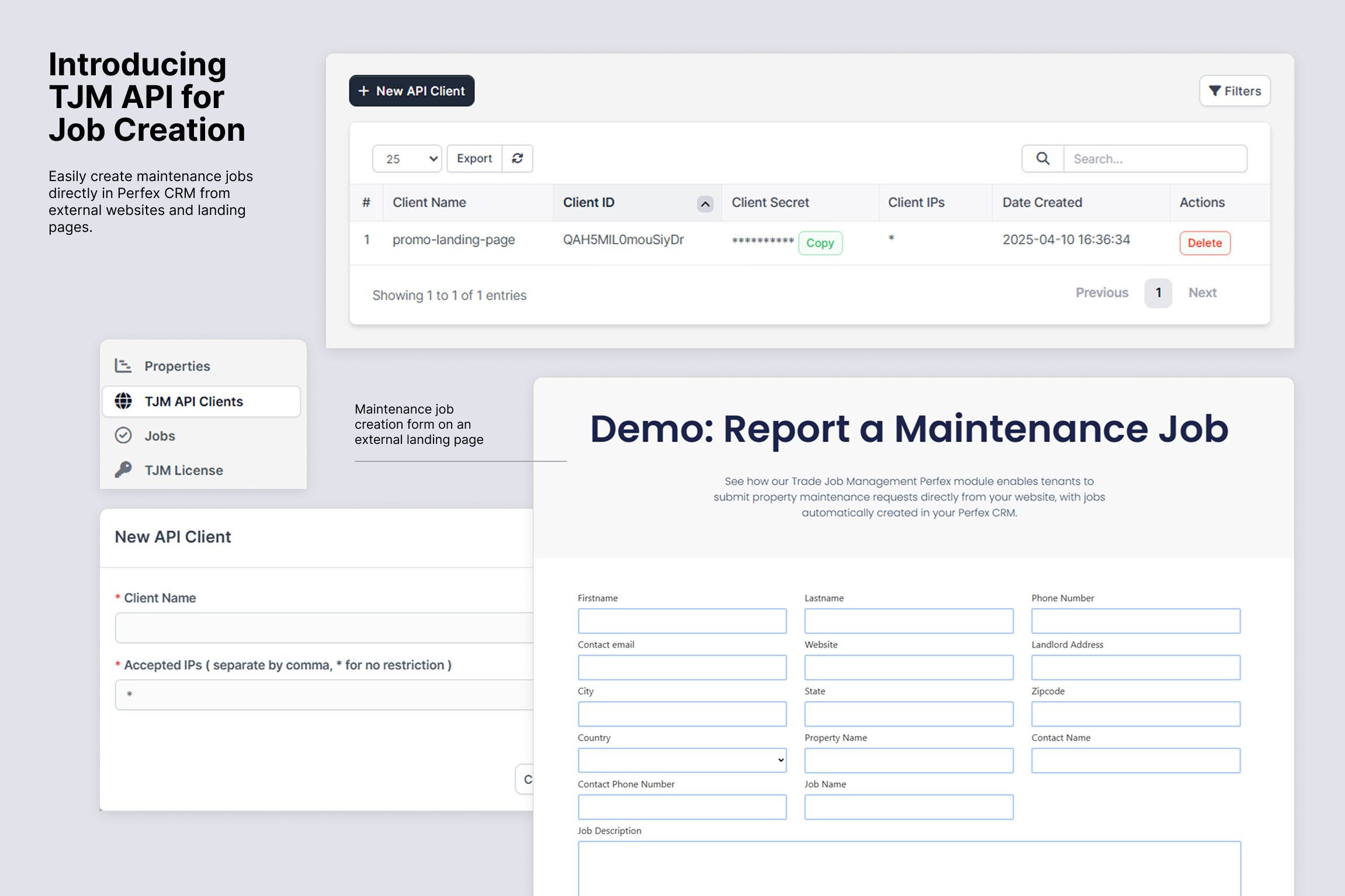Click the Export button

pyautogui.click(x=474, y=158)
